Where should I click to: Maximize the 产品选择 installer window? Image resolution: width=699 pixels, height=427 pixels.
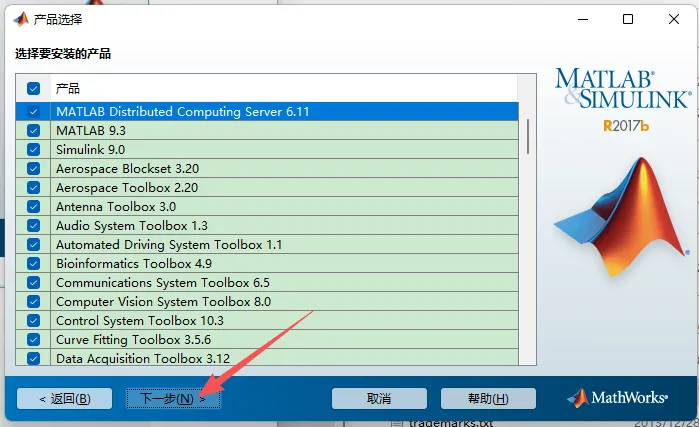628,19
